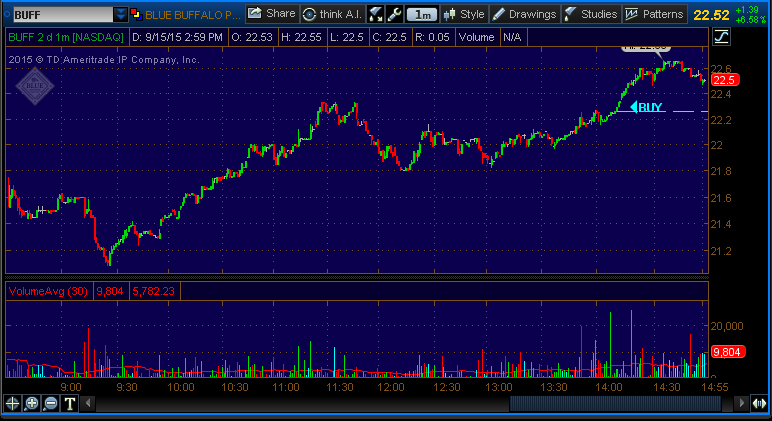
Task: Click the horizontal chart scrollbar thumb
Action: [615, 403]
